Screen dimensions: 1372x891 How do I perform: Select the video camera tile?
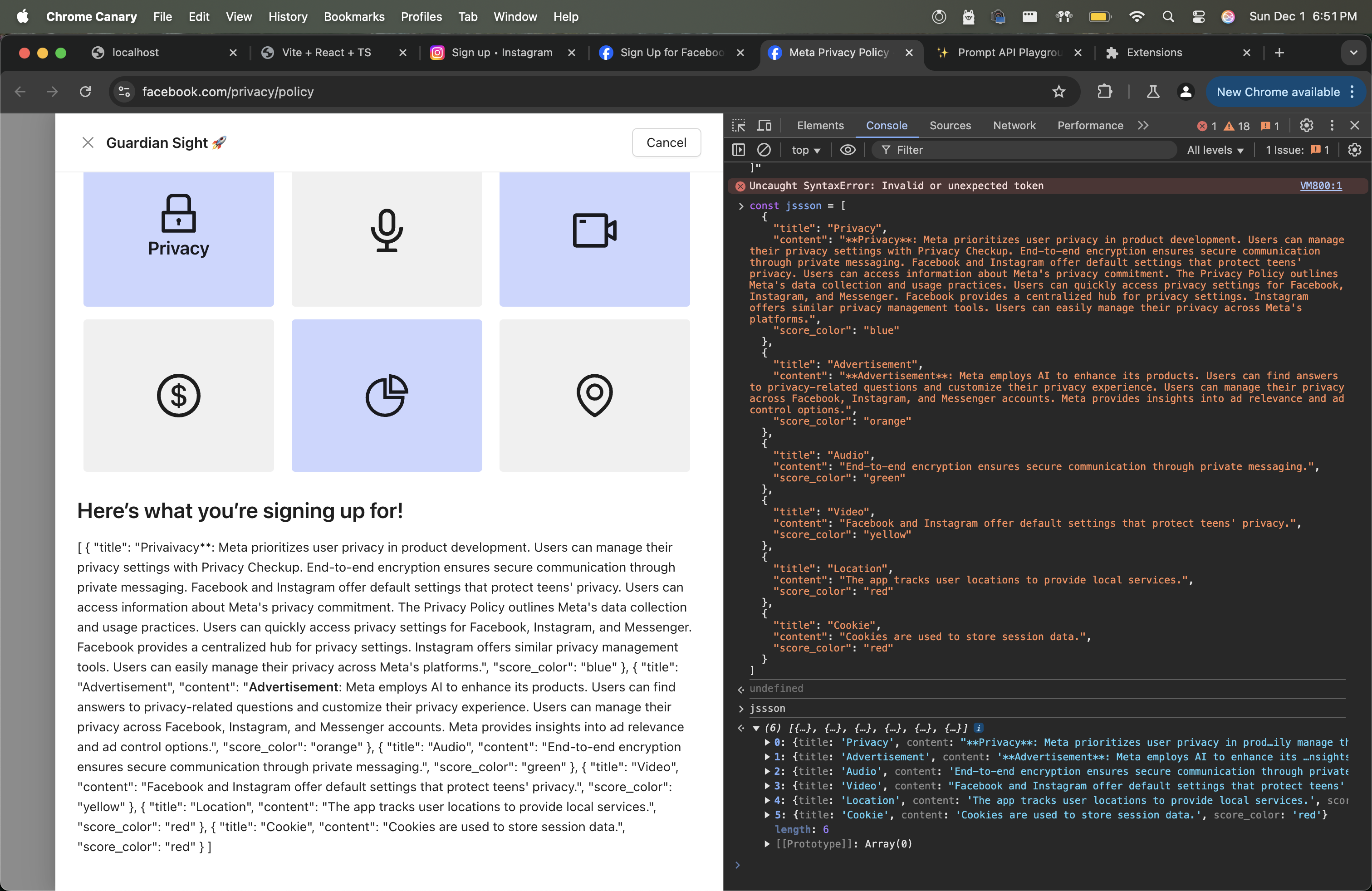594,238
